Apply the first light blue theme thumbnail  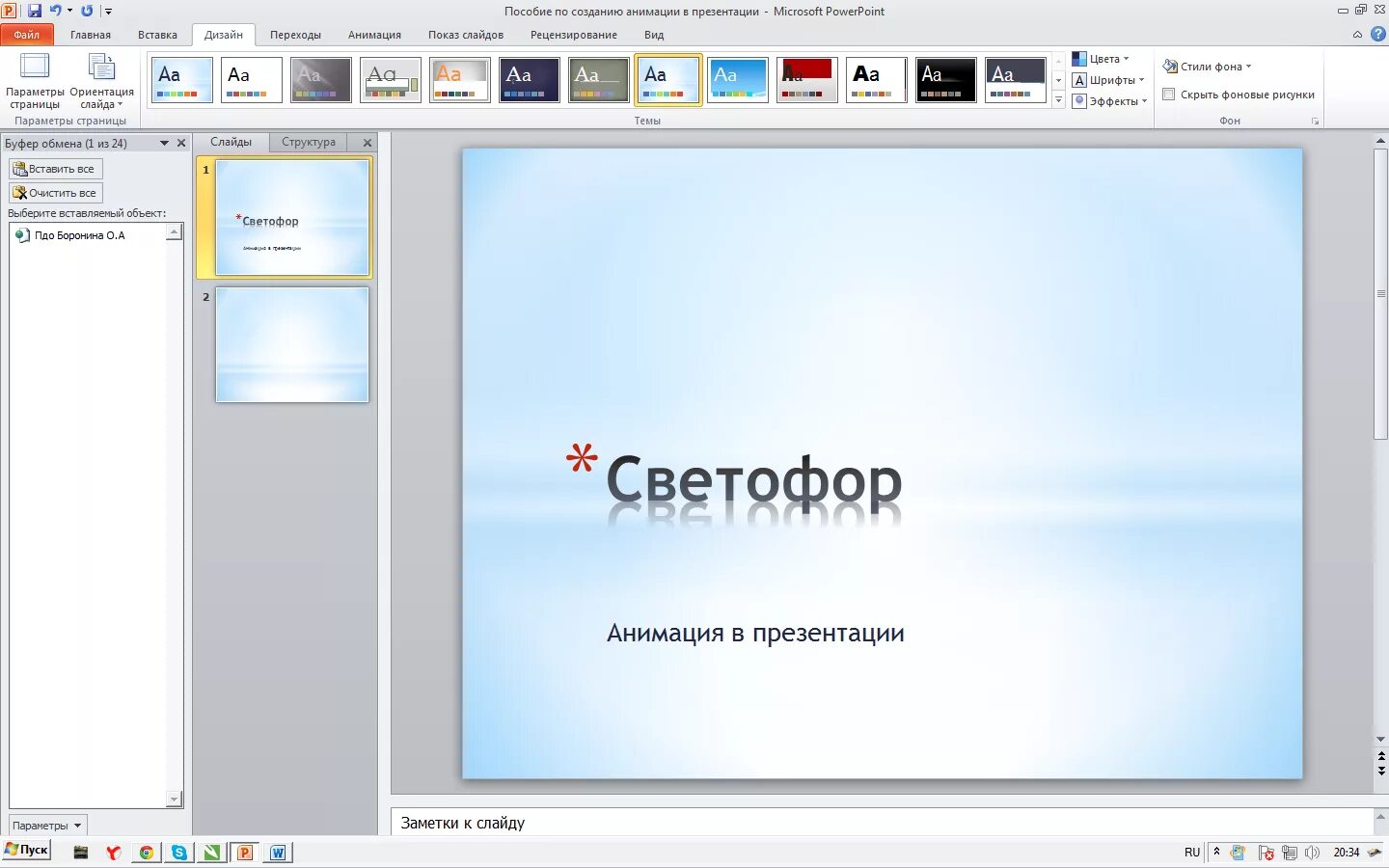[x=182, y=80]
